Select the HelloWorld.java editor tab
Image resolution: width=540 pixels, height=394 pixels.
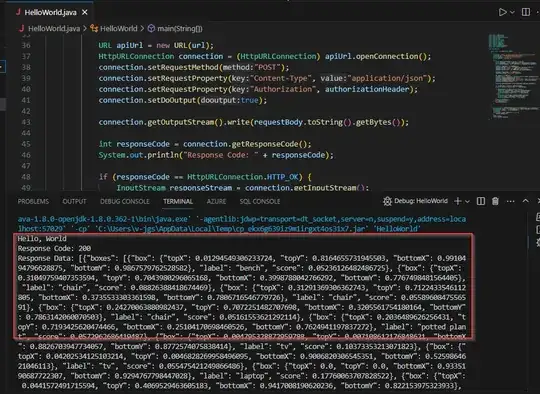pos(51,12)
